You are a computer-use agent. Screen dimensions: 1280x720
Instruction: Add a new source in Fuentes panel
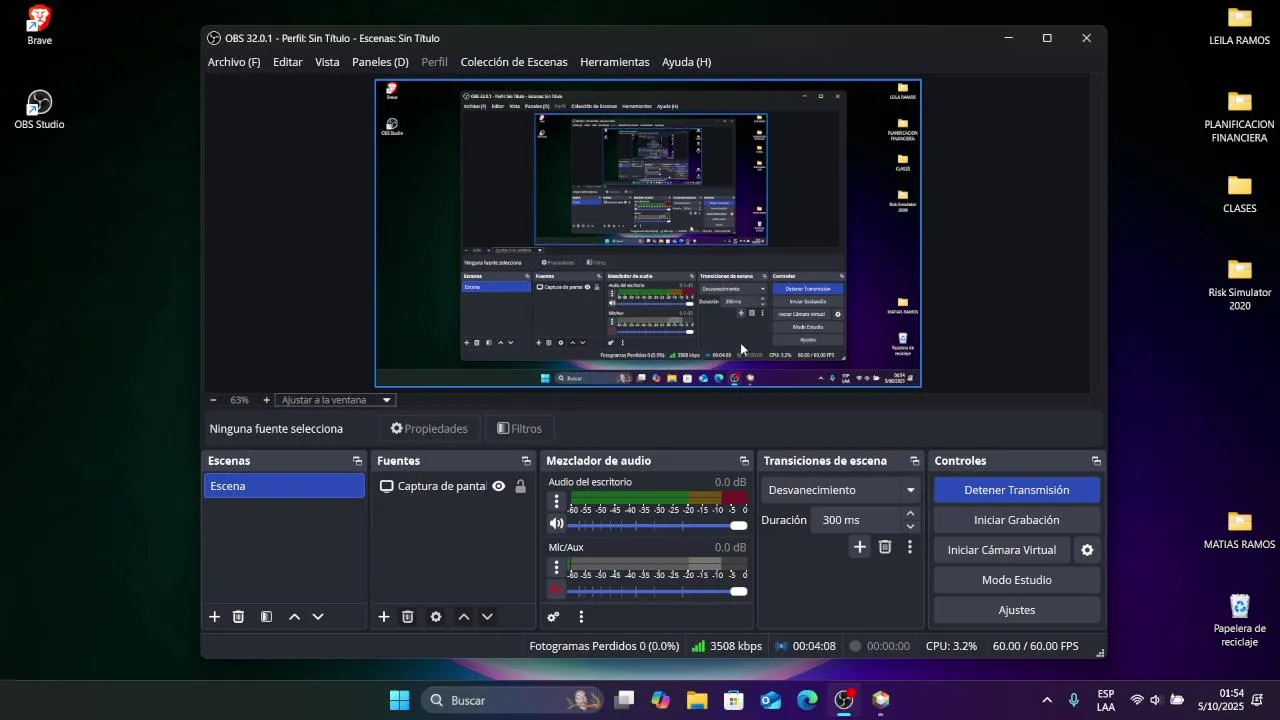(384, 617)
